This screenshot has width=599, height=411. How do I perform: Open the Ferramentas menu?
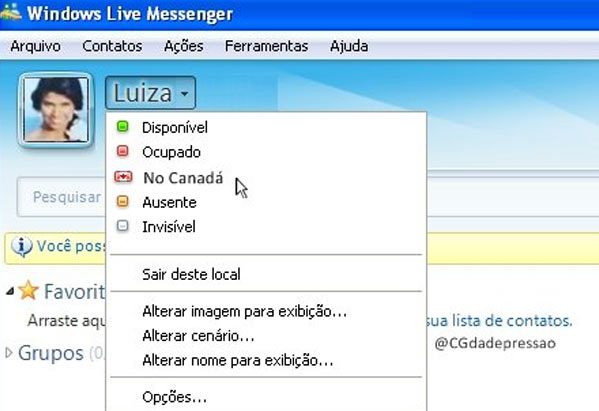coord(266,46)
